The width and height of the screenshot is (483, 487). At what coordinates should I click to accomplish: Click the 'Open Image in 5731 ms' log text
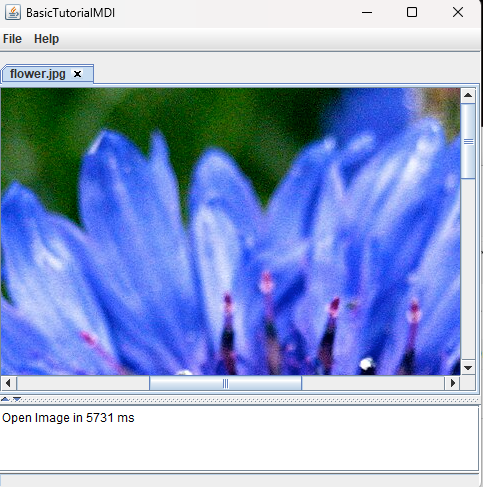(68, 418)
